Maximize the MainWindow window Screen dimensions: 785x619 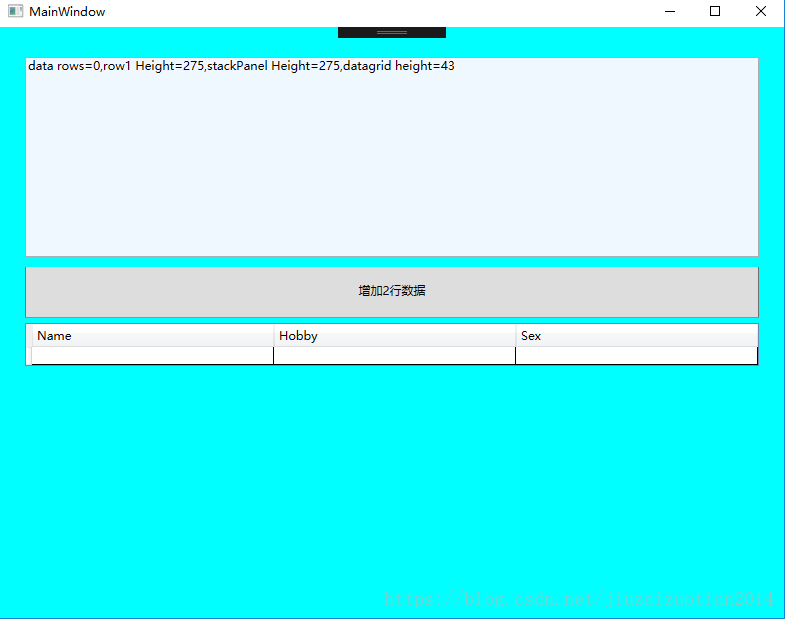coord(715,11)
